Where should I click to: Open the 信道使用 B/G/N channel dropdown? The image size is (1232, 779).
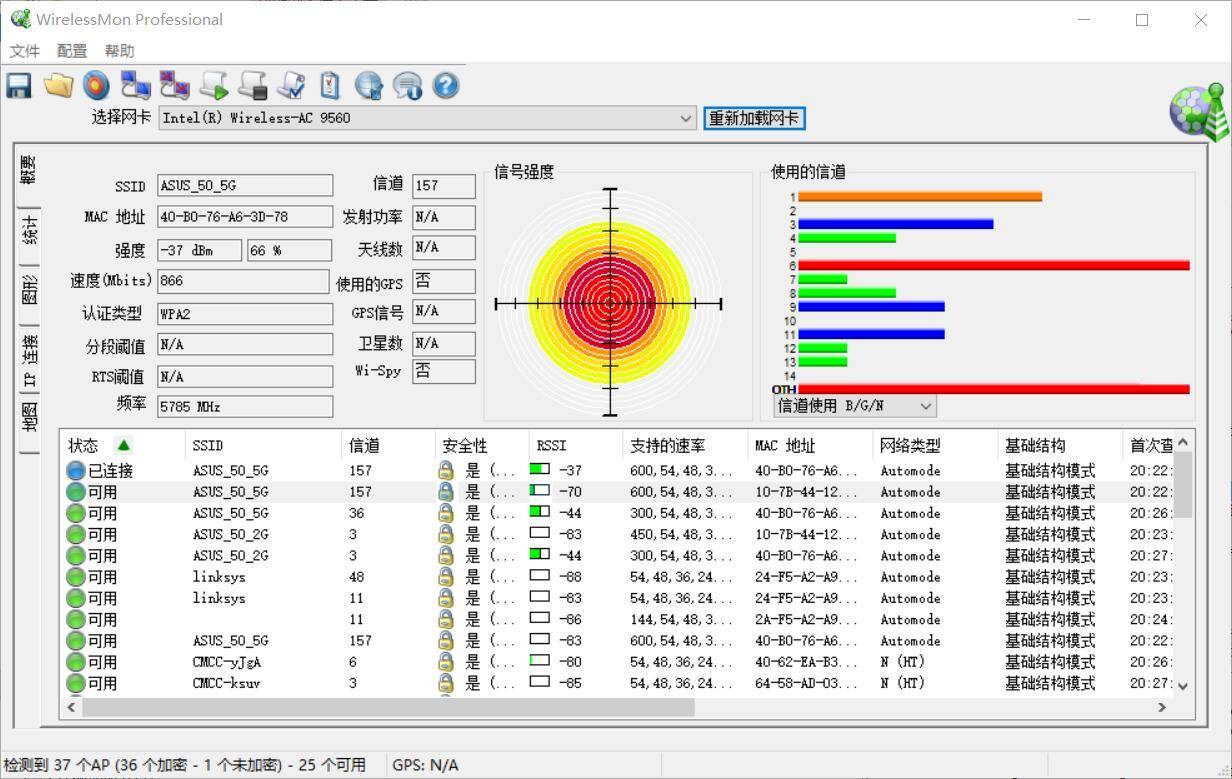925,405
